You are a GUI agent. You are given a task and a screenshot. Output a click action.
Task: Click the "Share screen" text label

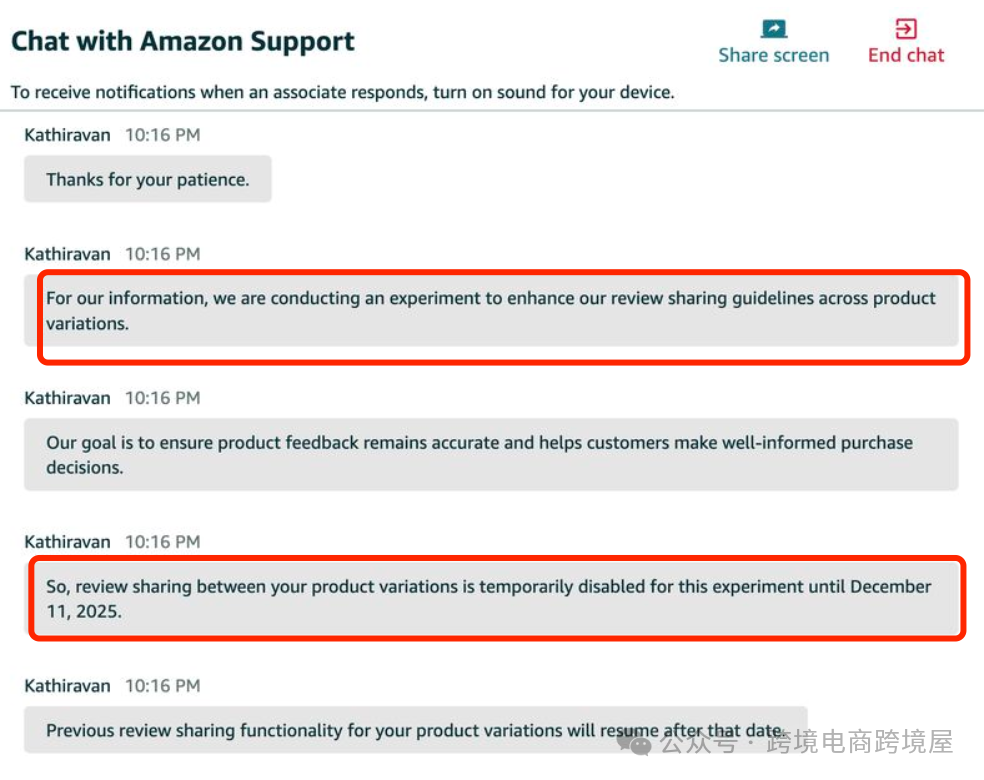[x=773, y=56]
